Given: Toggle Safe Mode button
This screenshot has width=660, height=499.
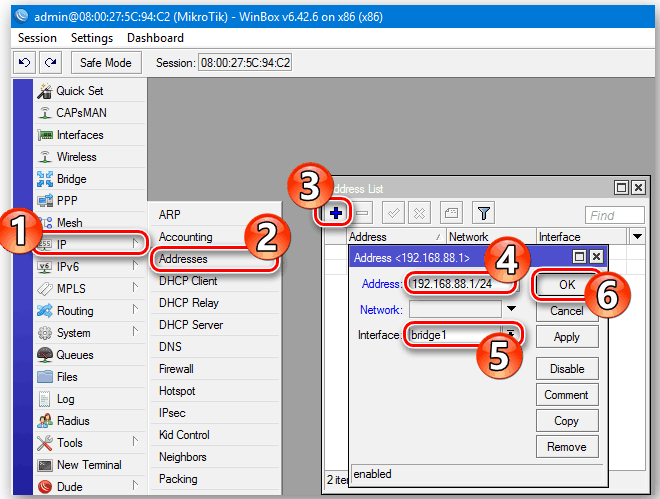Looking at the screenshot, I should tap(106, 63).
